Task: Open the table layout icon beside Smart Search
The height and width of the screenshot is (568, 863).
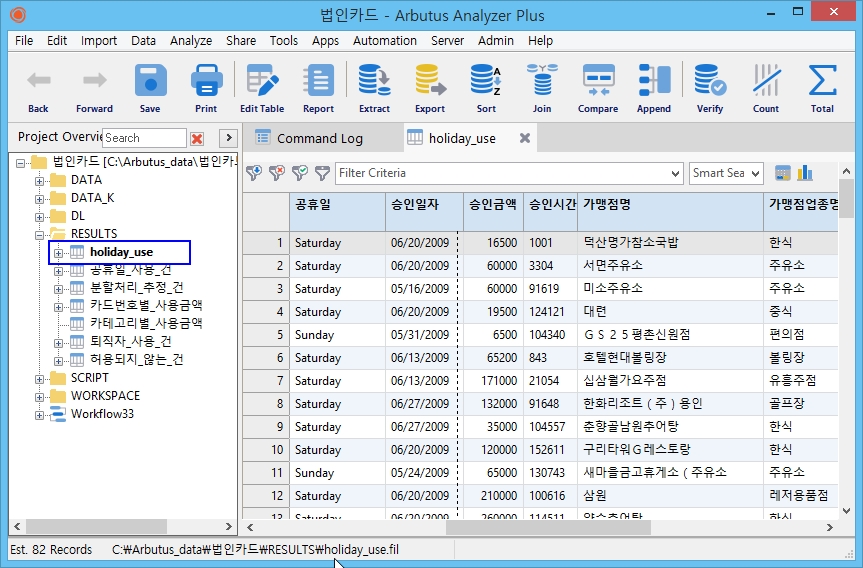Action: [x=782, y=173]
